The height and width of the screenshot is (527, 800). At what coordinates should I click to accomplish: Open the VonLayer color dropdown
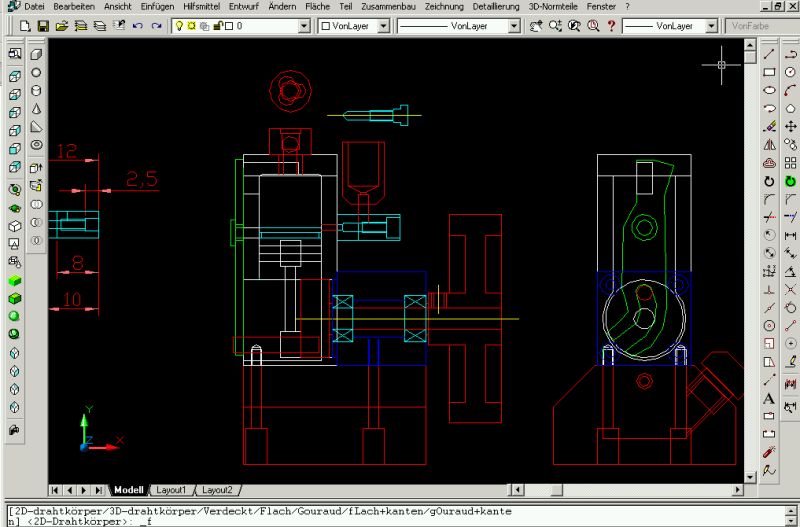(384, 26)
